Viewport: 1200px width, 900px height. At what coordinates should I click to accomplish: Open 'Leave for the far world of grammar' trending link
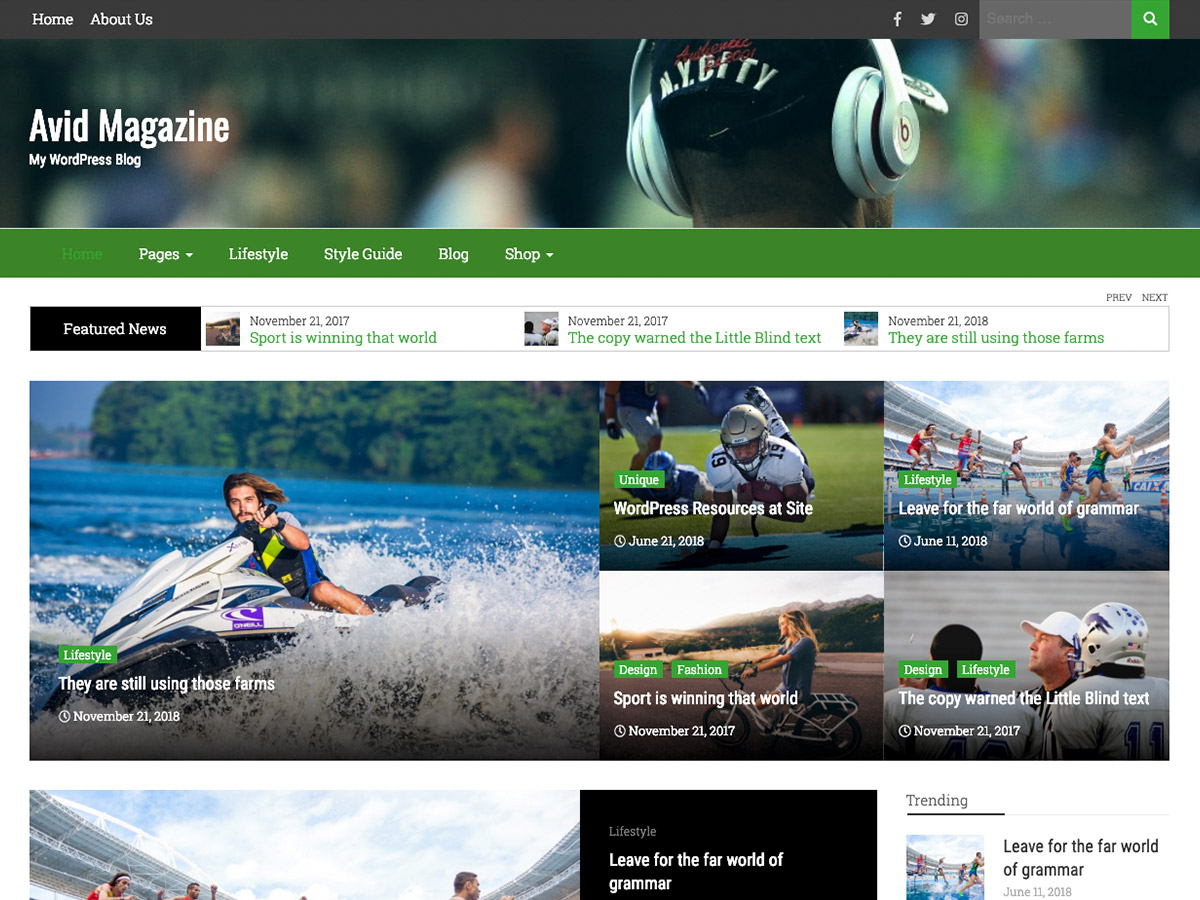click(x=1082, y=857)
